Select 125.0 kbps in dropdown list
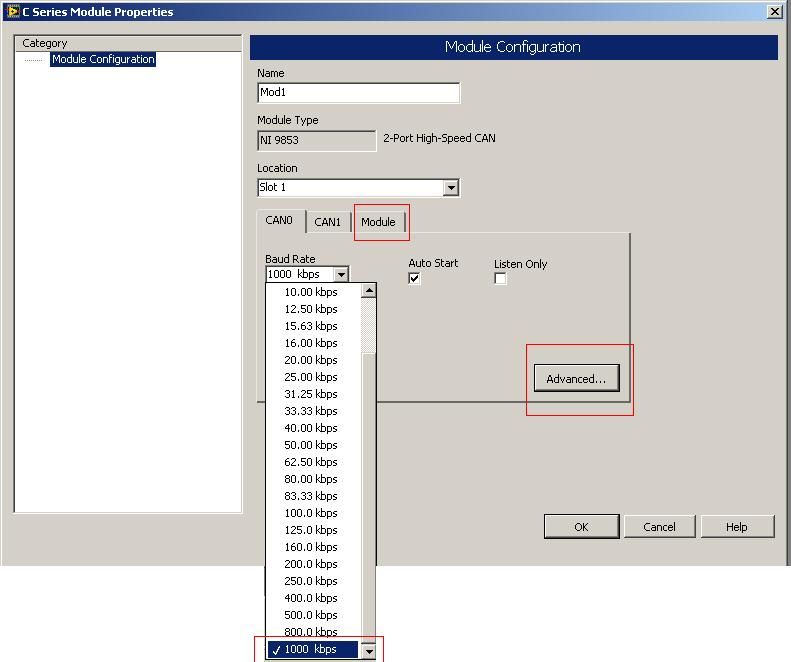The width and height of the screenshot is (791, 662). pyautogui.click(x=313, y=530)
